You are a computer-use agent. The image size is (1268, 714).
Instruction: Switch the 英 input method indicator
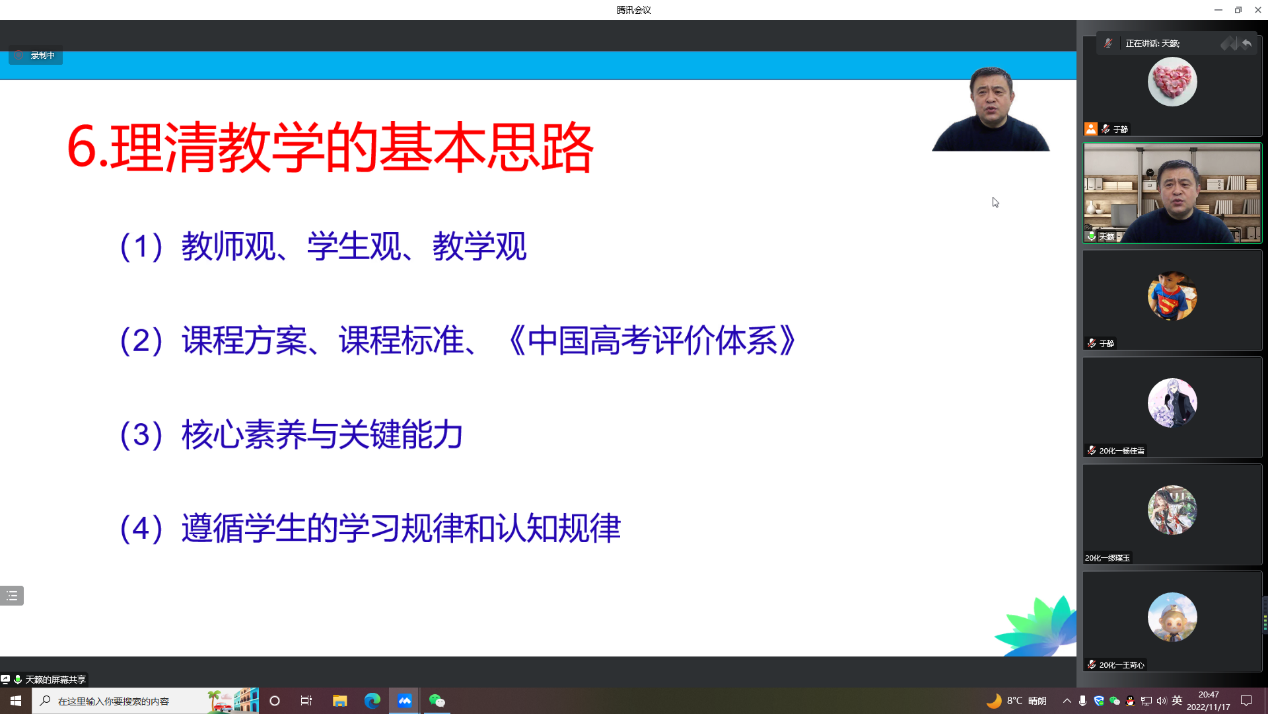[1177, 701]
